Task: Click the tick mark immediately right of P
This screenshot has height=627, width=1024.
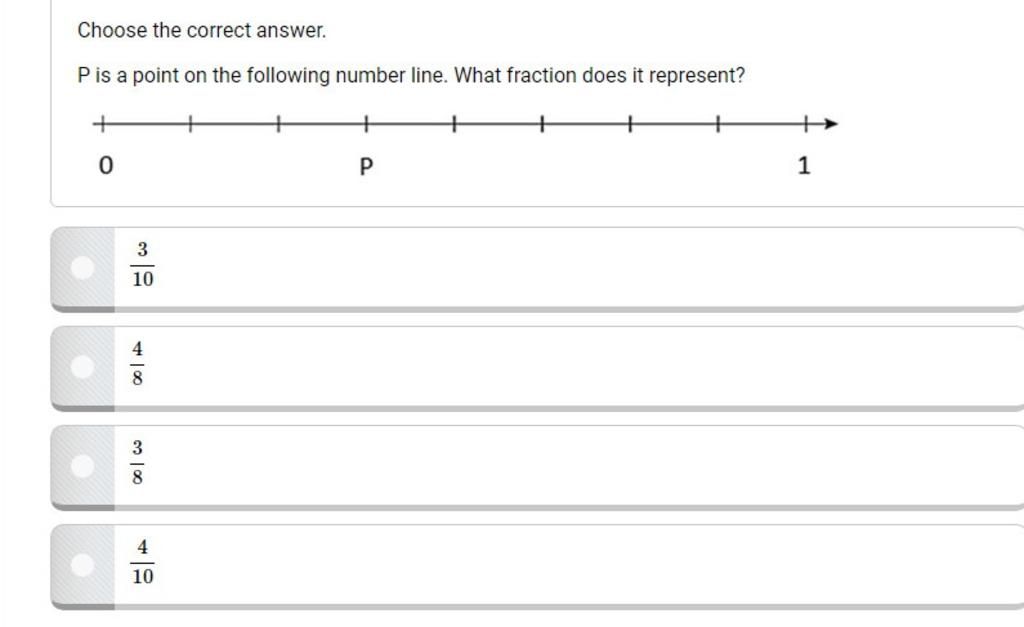Action: click(x=455, y=123)
